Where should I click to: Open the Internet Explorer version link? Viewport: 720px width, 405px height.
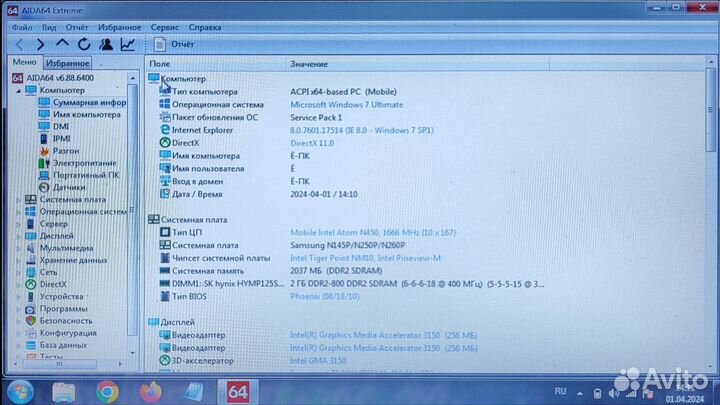361,130
